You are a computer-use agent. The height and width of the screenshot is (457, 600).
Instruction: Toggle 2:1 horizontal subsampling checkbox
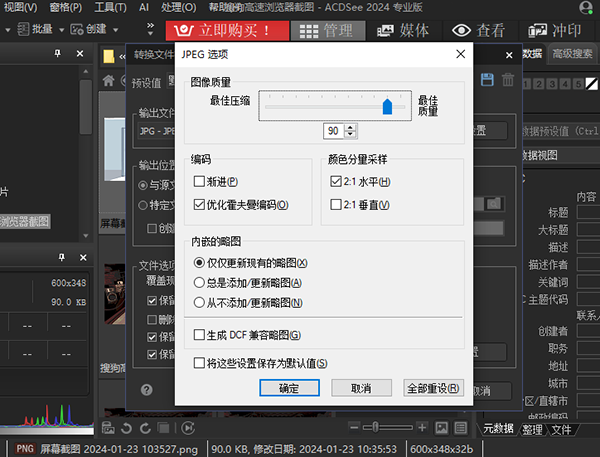click(336, 181)
